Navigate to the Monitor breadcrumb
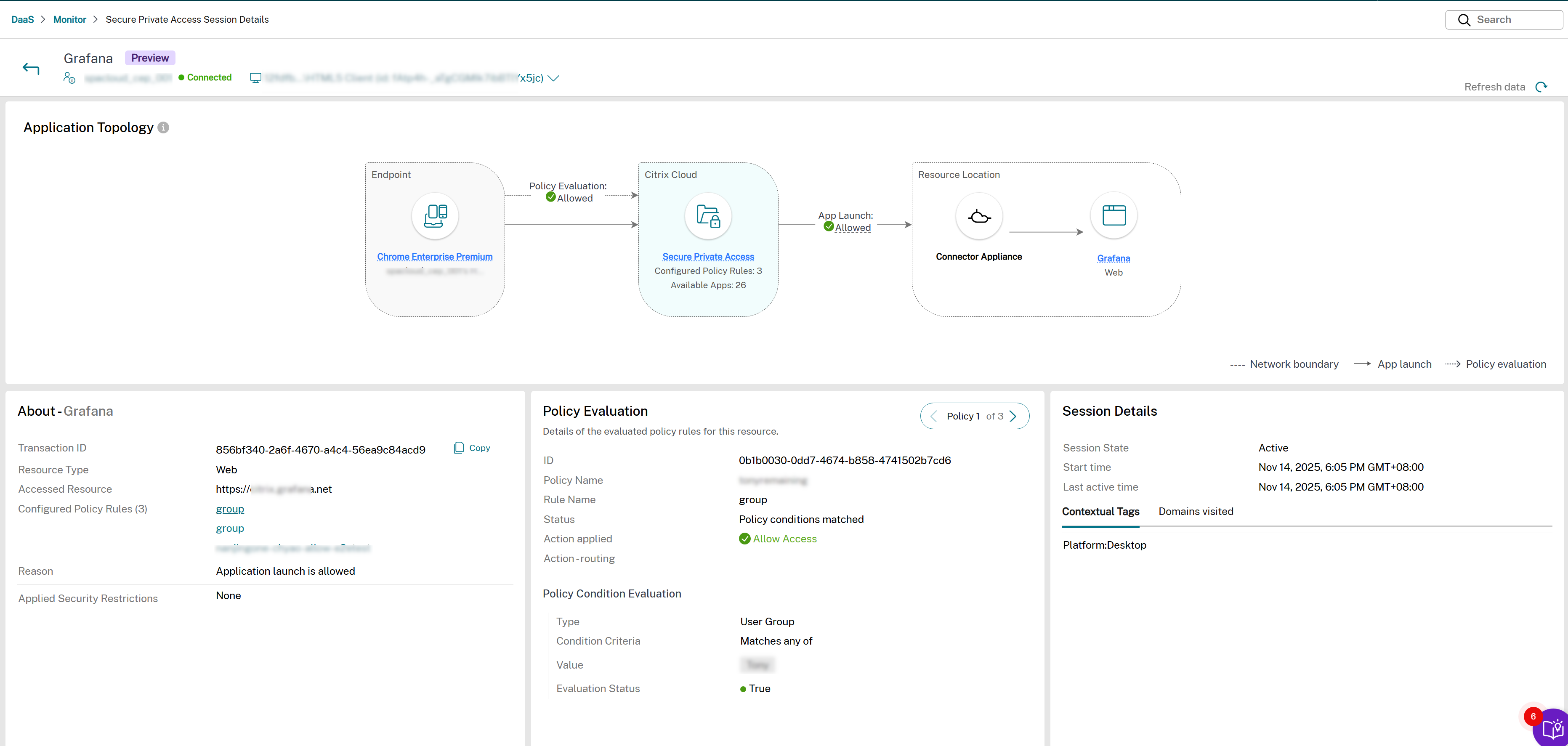This screenshot has height=746, width=1568. click(69, 19)
